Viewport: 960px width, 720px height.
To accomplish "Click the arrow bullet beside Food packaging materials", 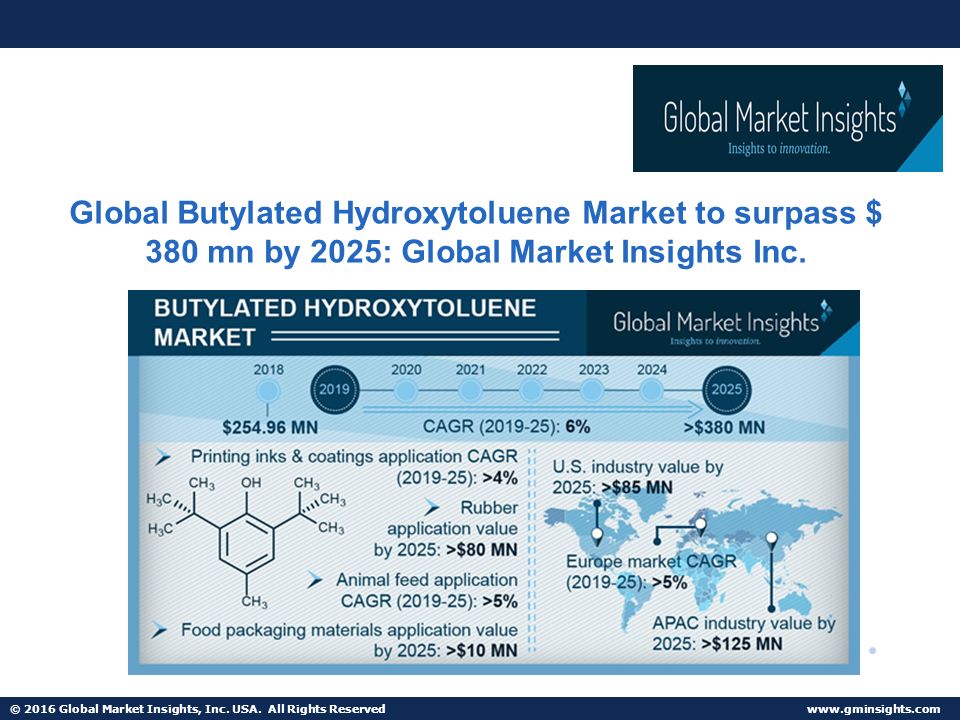I will 159,630.
